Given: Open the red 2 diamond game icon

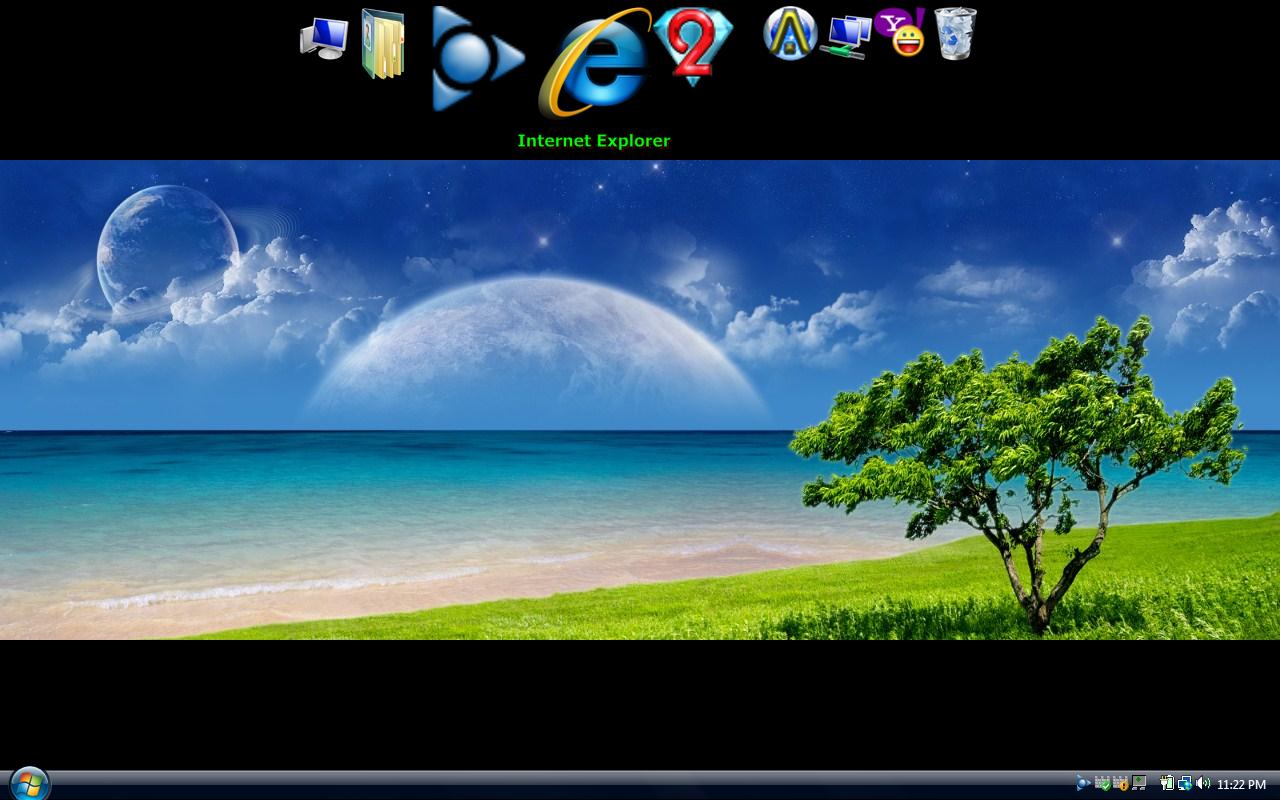Looking at the screenshot, I should [693, 47].
